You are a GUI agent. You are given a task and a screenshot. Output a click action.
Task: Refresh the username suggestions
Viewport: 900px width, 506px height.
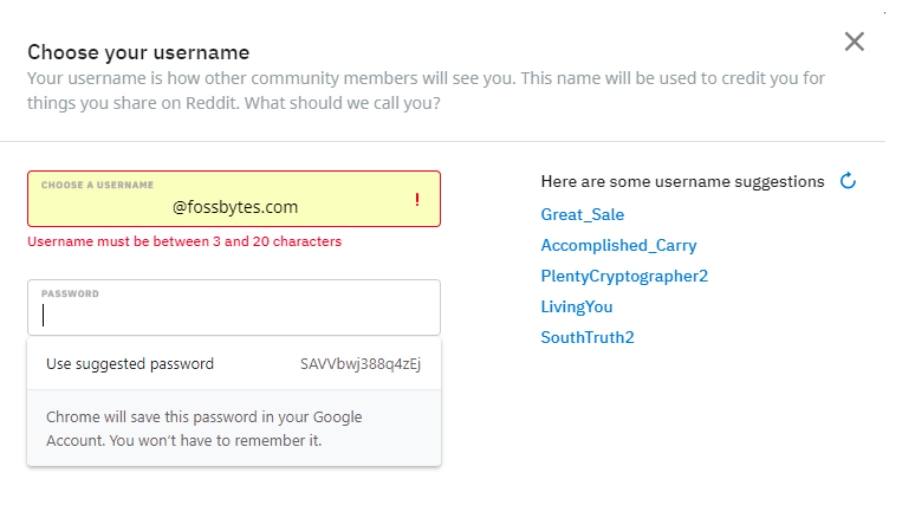[x=848, y=181]
